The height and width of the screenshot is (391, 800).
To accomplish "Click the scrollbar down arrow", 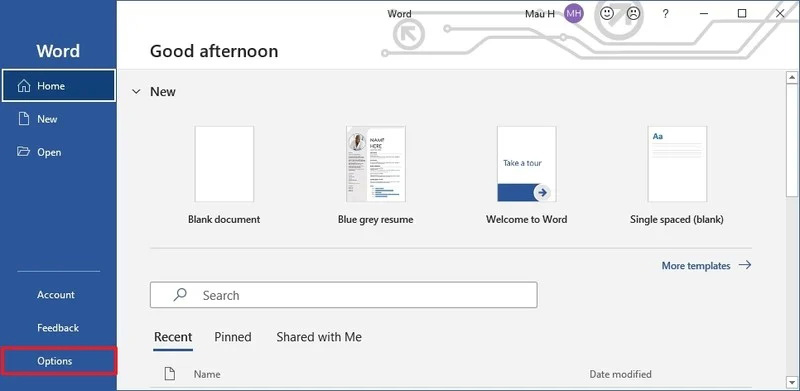I will click(792, 382).
